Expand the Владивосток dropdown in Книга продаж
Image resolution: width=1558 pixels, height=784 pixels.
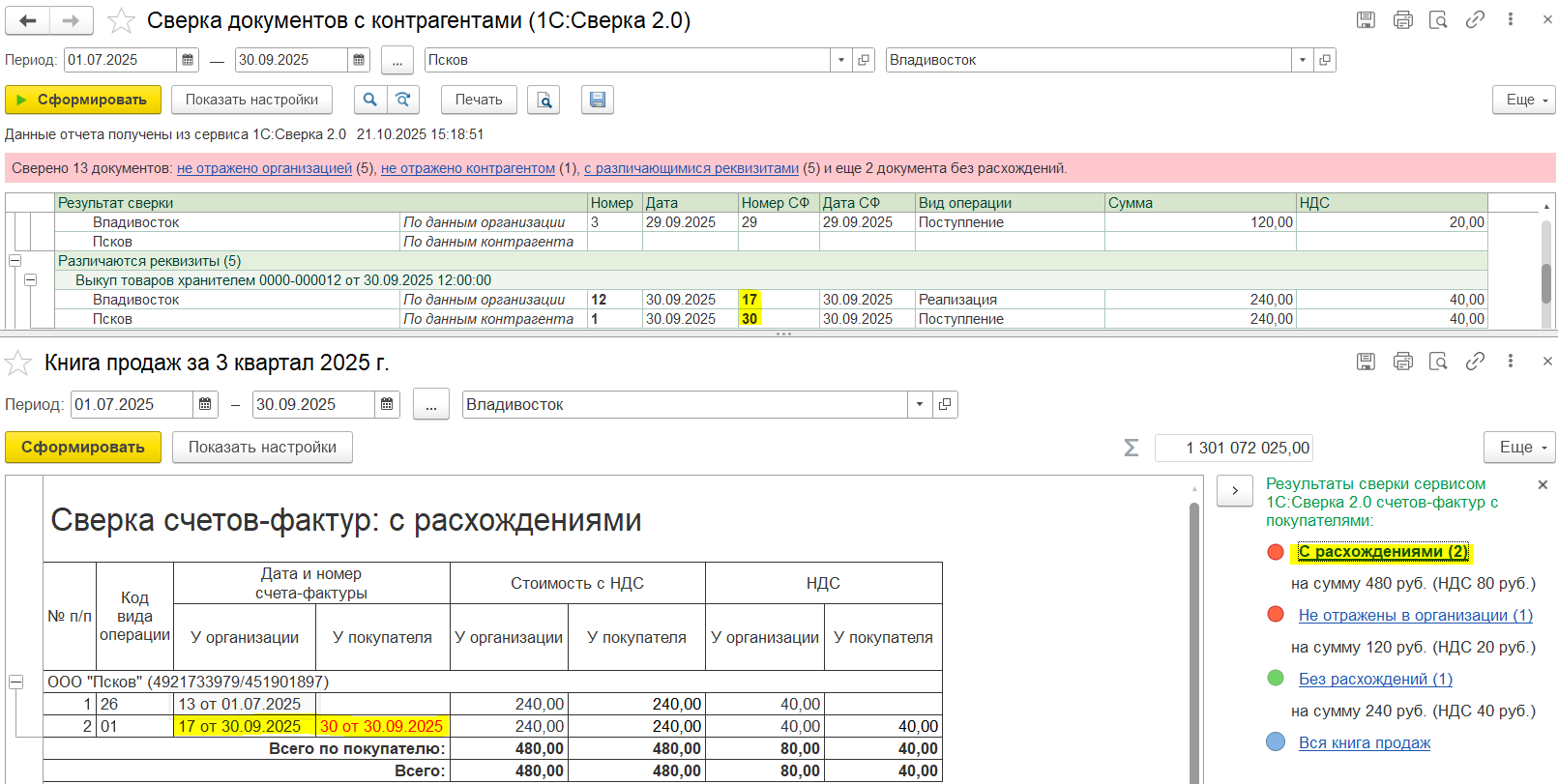920,404
